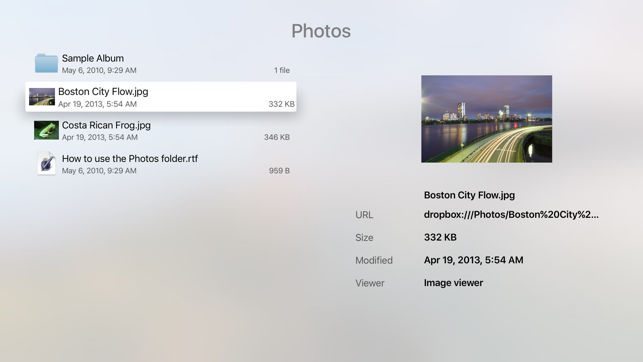
Task: Select the Costa Rican Frog.jpg file name
Action: [106, 125]
